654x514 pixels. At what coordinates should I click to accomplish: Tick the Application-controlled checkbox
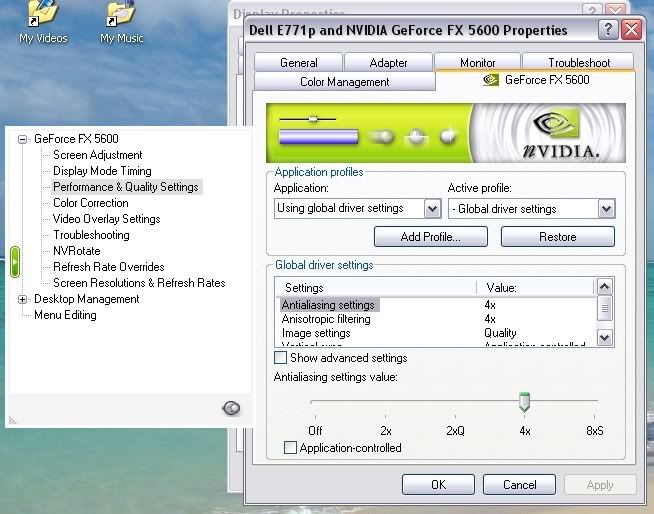click(x=291, y=448)
